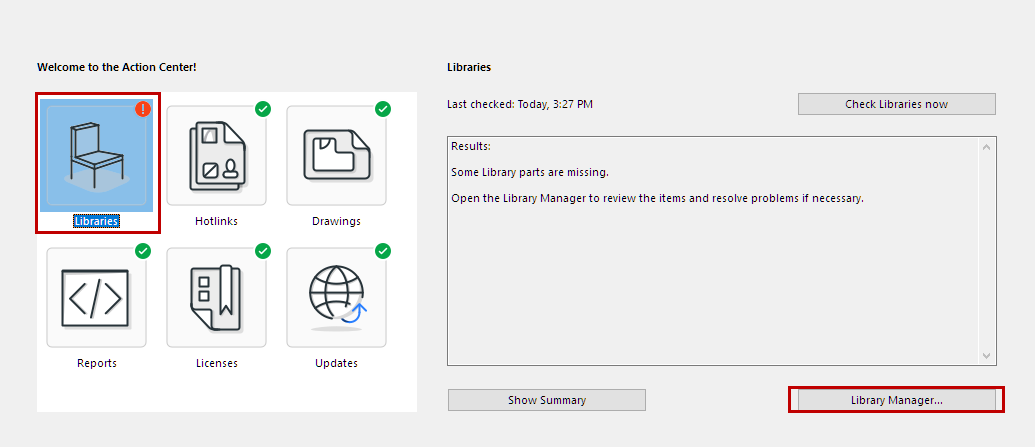1035x447 pixels.
Task: Open the Hotlinks document icon
Action: click(216, 155)
